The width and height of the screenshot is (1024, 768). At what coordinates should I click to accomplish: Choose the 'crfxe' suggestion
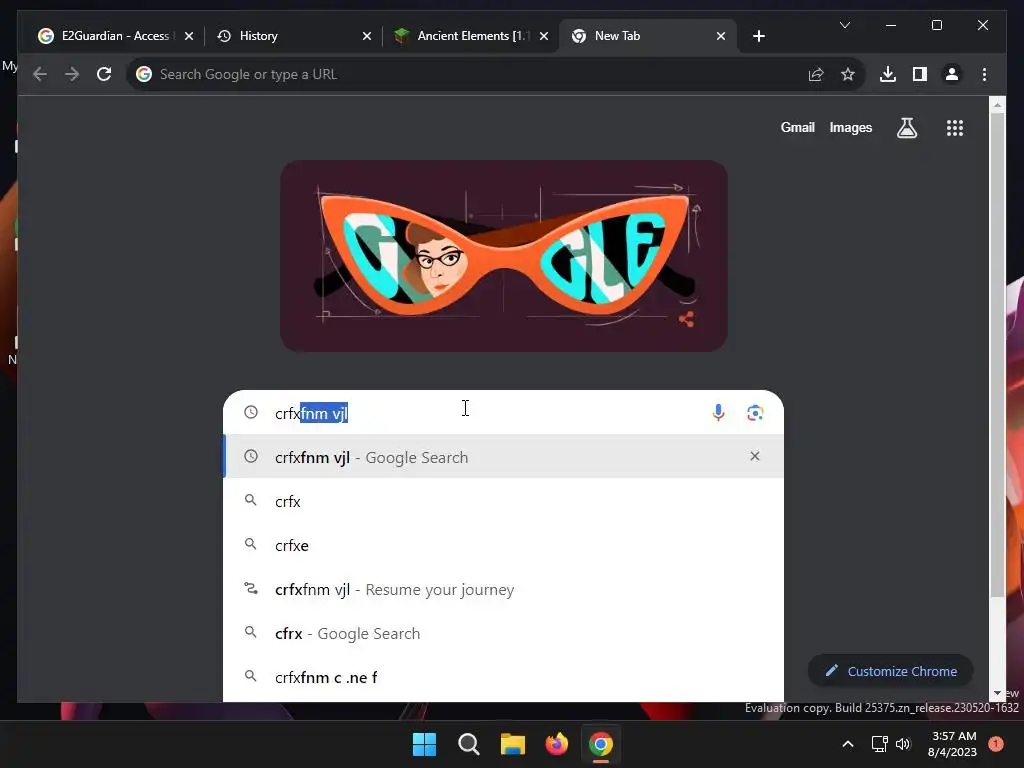[503, 545]
